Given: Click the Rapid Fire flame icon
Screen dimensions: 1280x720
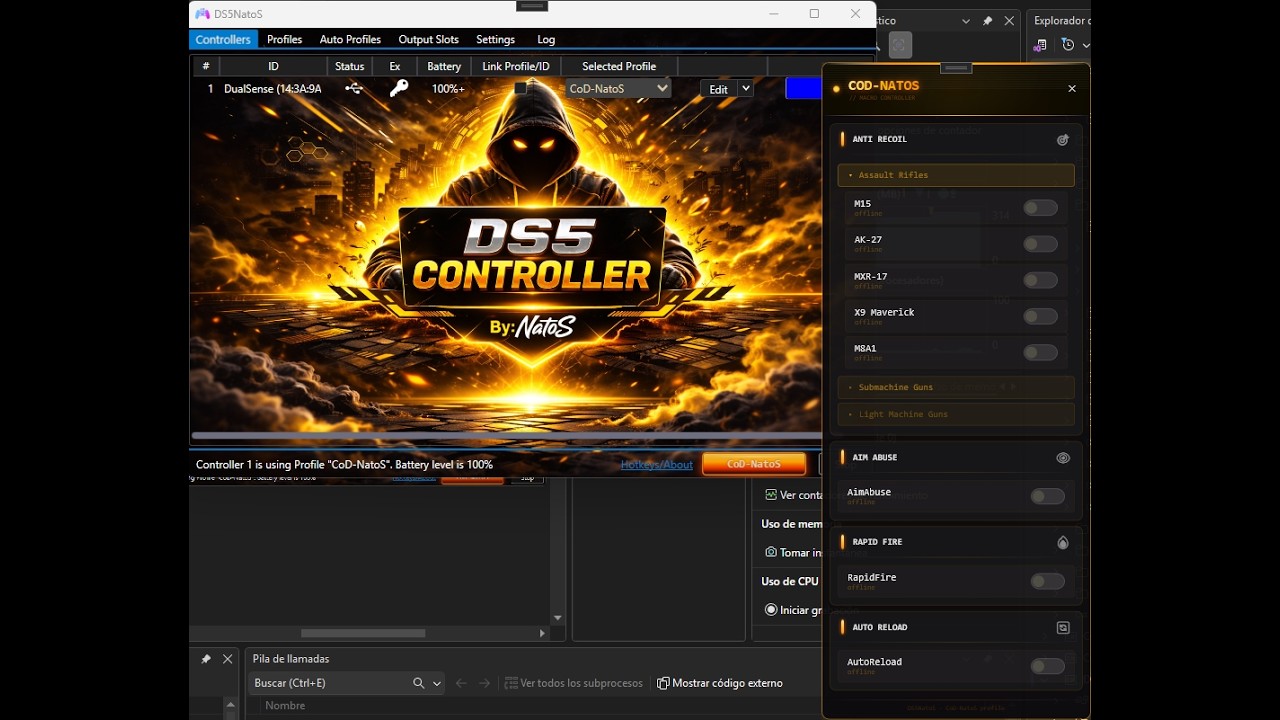Looking at the screenshot, I should [1063, 542].
